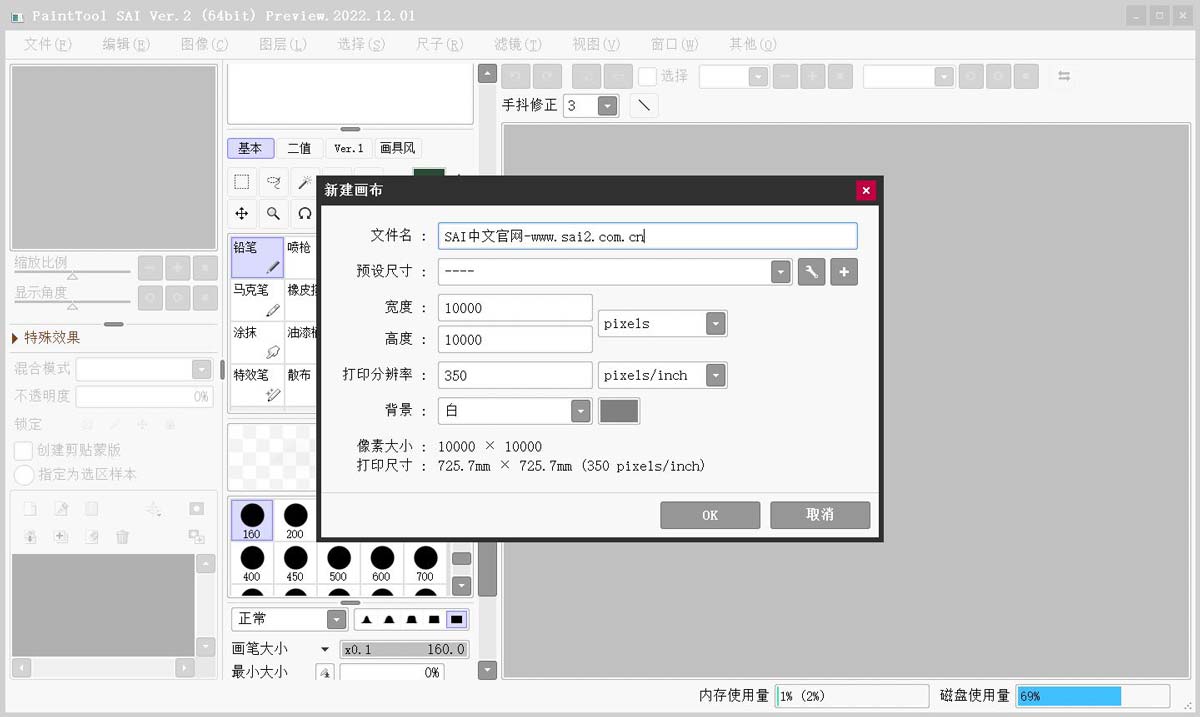Click the minimum size pressure icon
The image size is (1200, 717).
[325, 673]
